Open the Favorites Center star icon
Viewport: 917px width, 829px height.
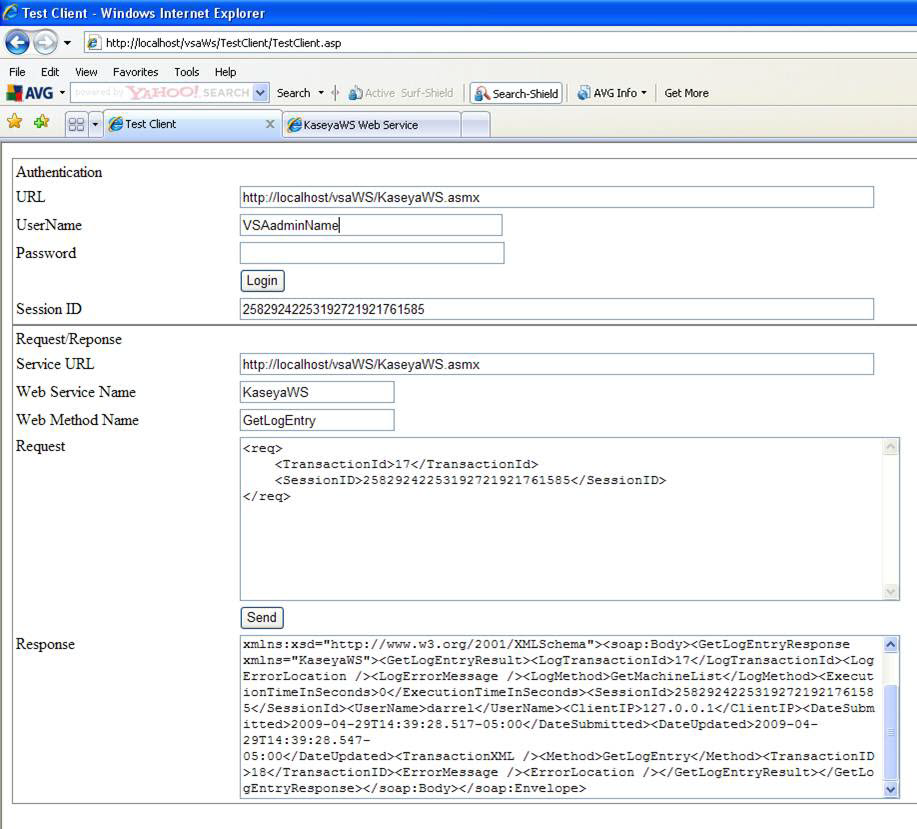click(15, 122)
